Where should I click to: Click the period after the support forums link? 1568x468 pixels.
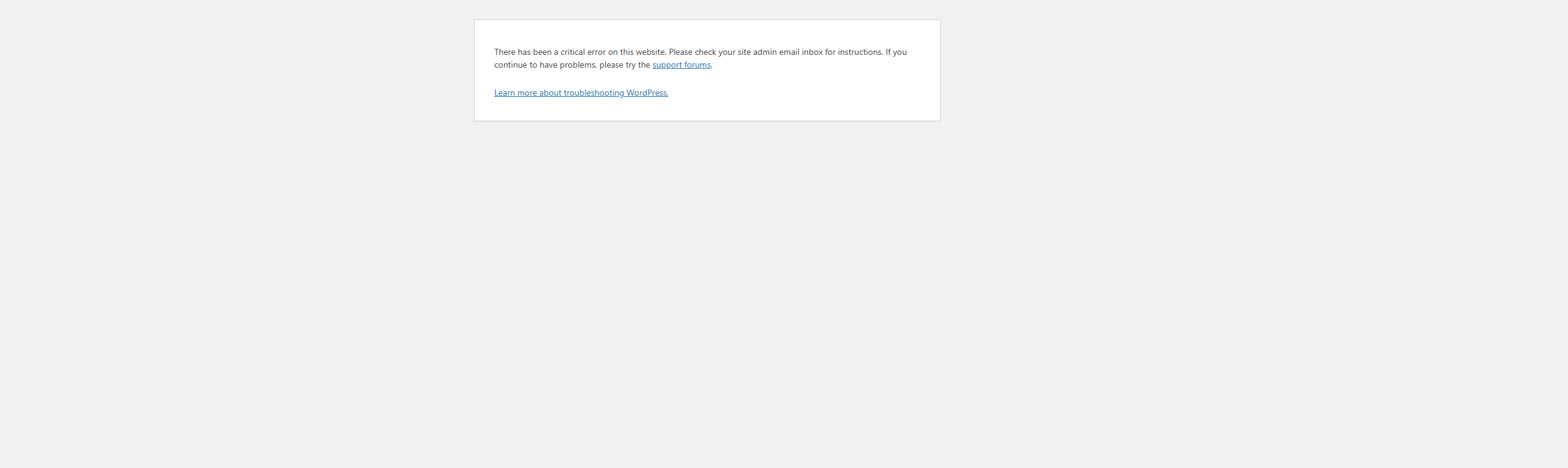point(712,66)
